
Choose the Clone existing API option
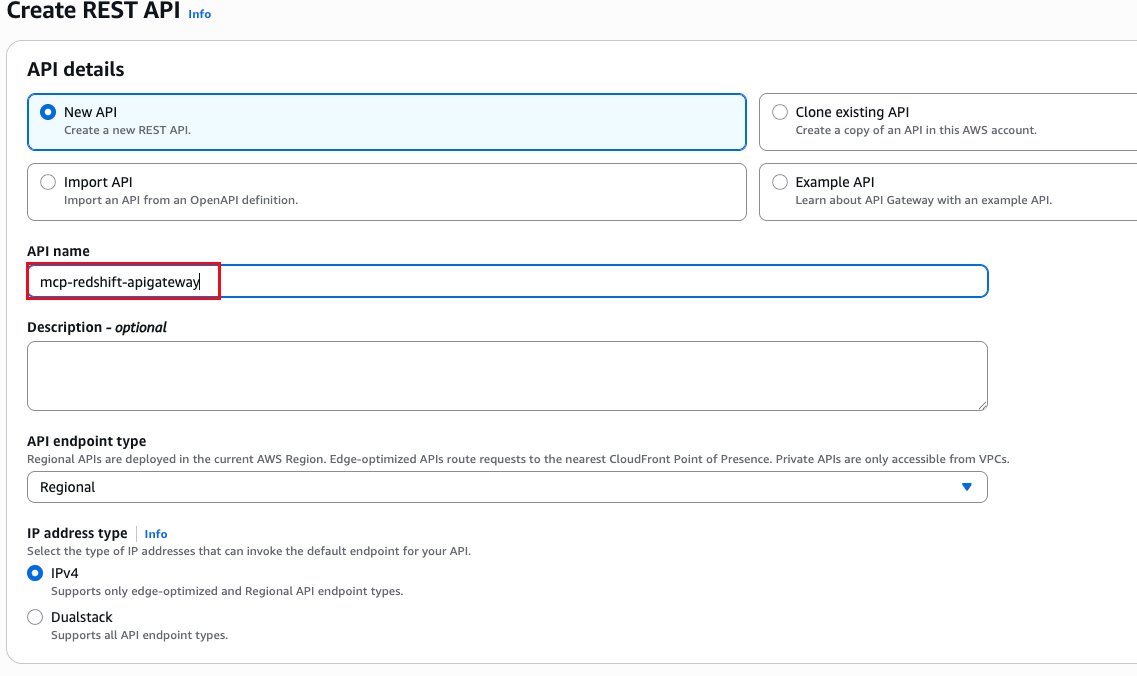(780, 112)
